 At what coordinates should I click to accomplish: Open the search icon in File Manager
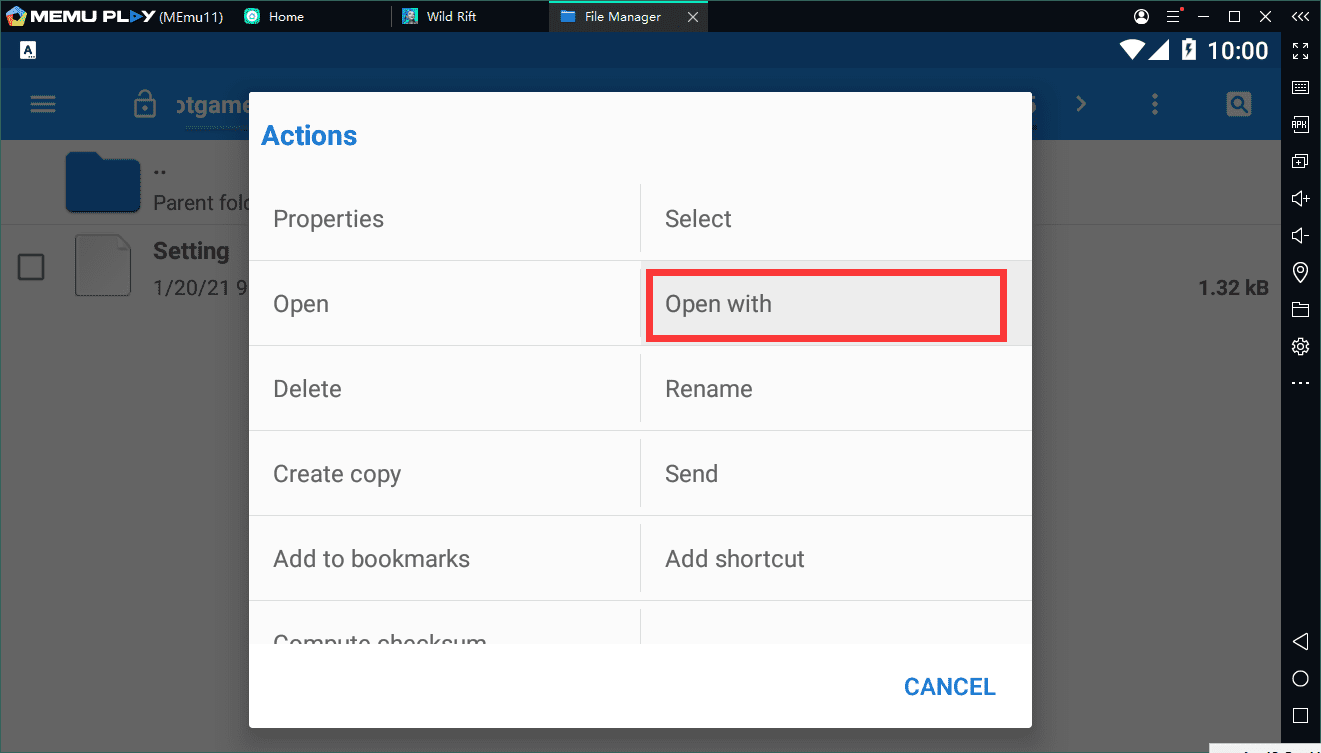1238,104
